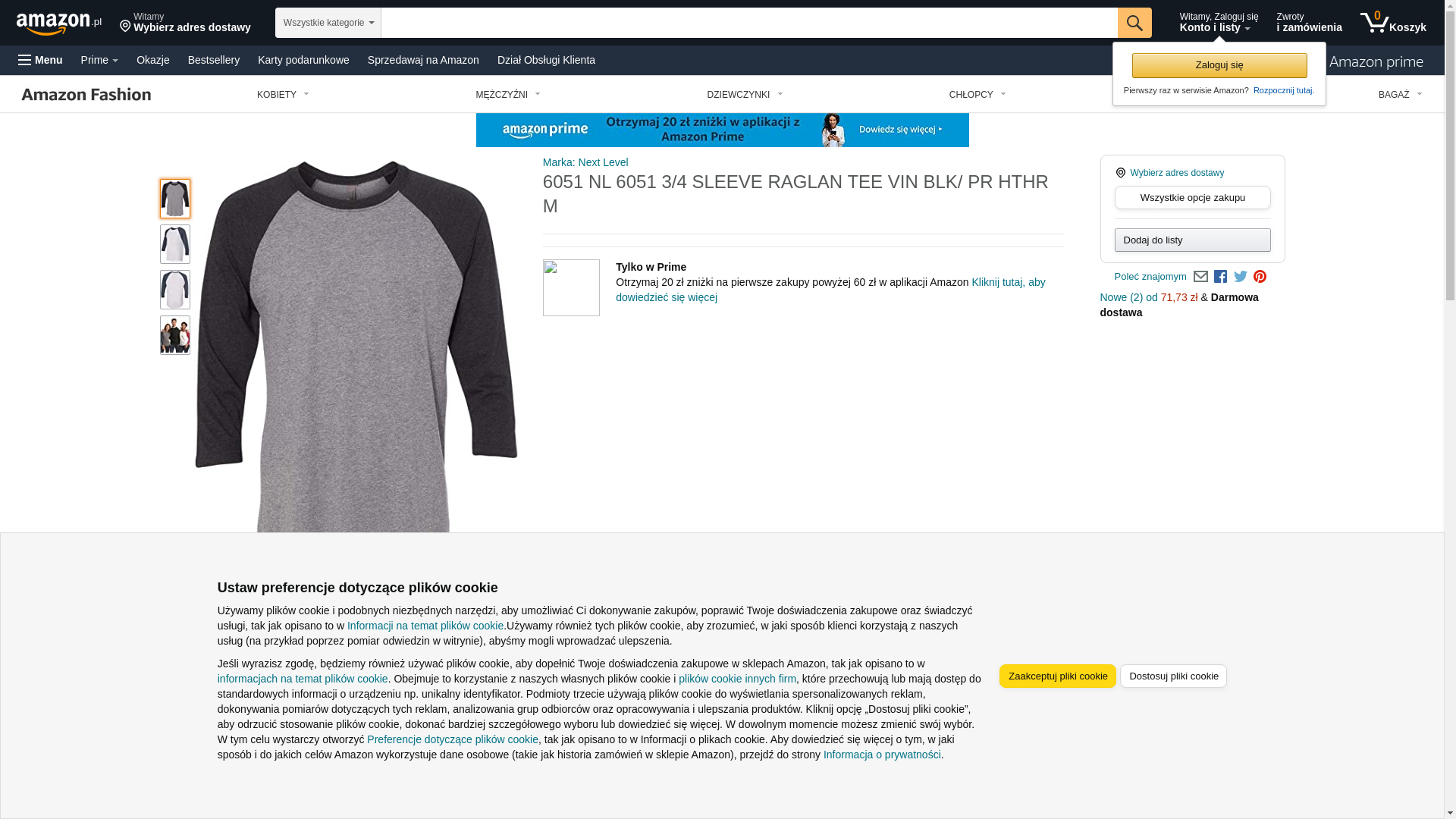Click inside the Amazon search field
The height and width of the screenshot is (819, 1456).
tap(749, 23)
